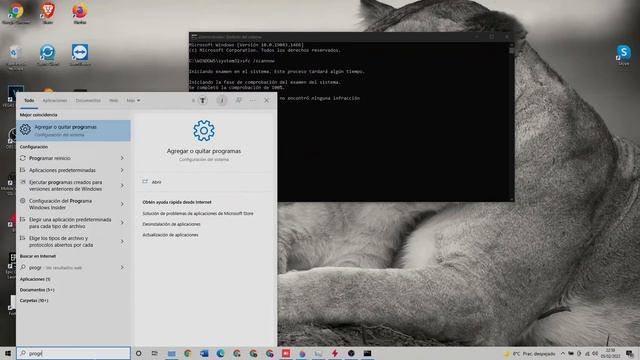
Task: Select the Documentos search tab
Action: coord(88,100)
